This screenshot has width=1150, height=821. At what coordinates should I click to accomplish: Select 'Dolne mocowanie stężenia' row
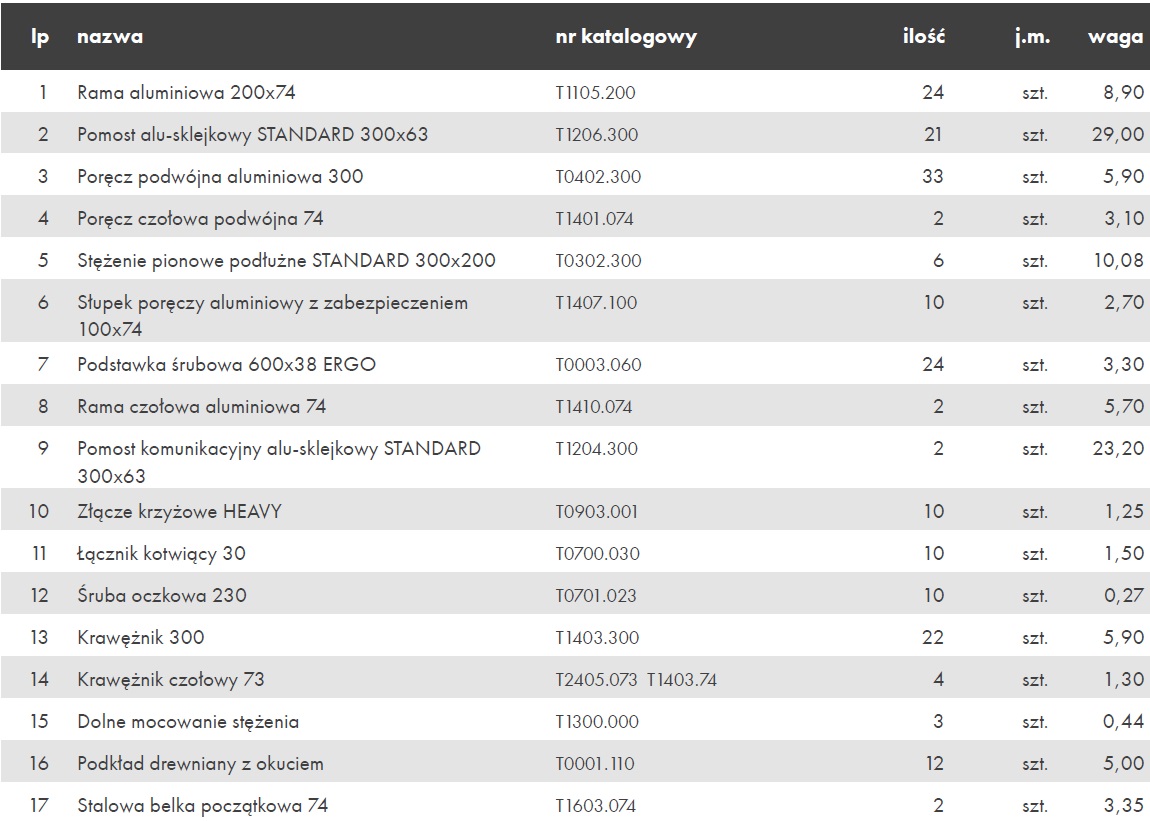(575, 721)
